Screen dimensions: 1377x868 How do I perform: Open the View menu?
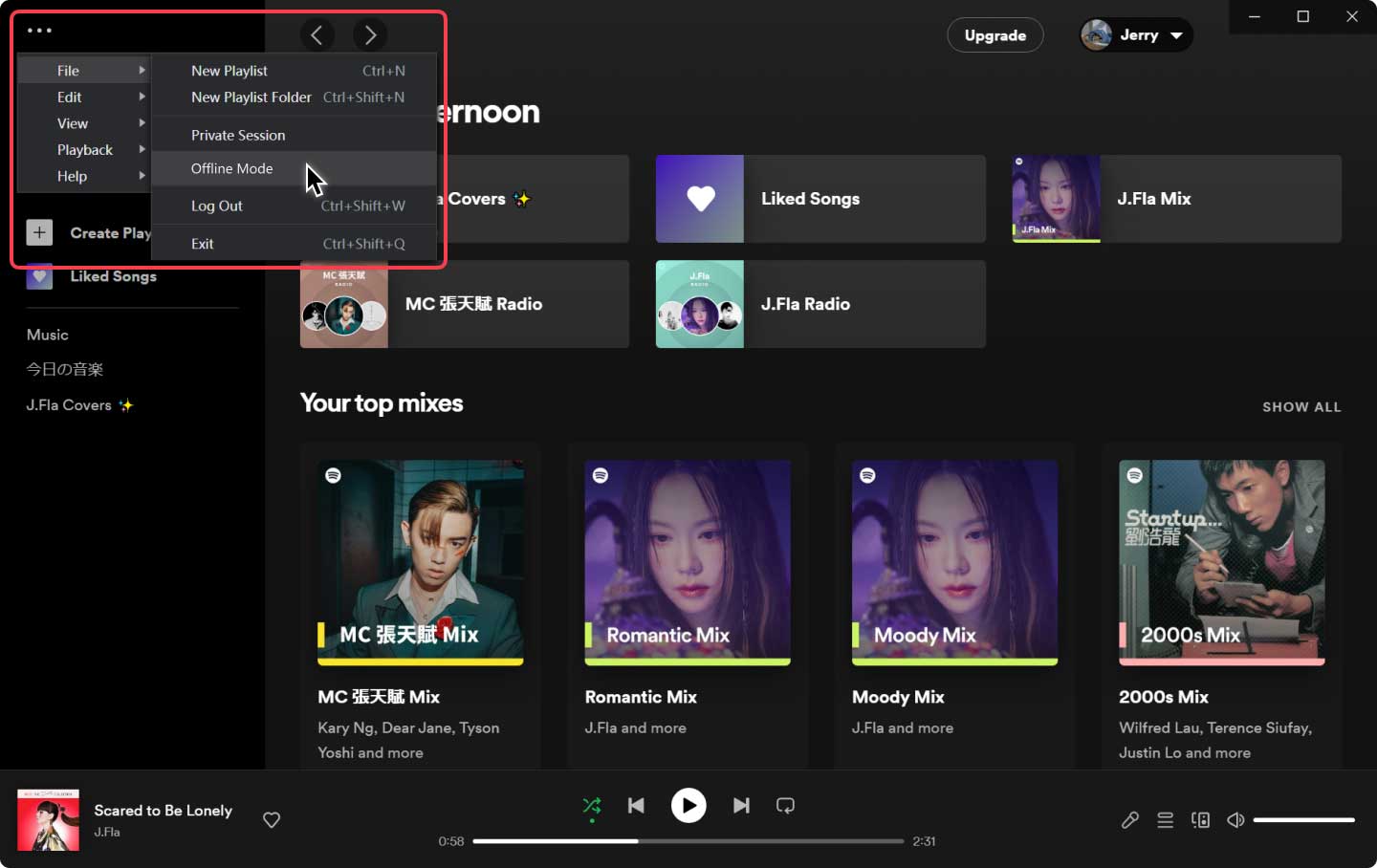84,123
